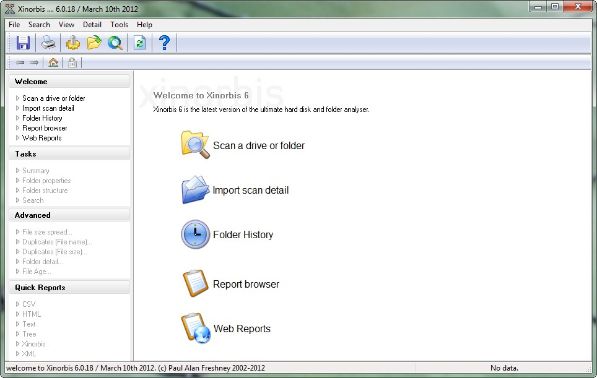This screenshot has height=378, width=597.
Task: Choose XML under Quick Reports
Action: 29,354
